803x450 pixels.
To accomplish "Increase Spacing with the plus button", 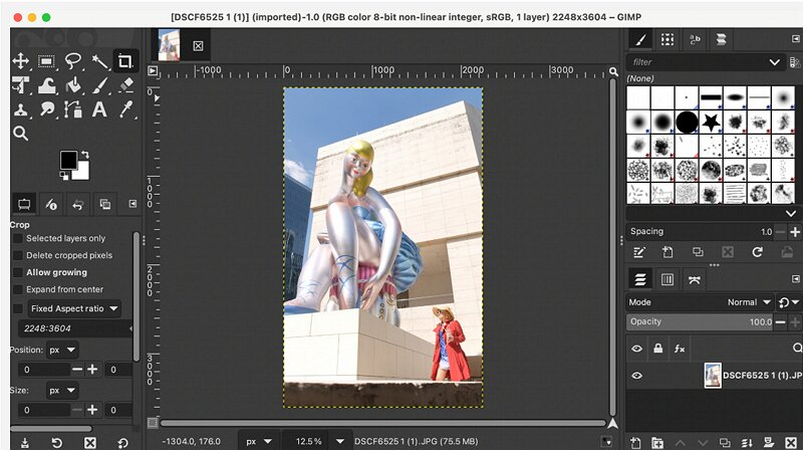I will click(x=795, y=232).
